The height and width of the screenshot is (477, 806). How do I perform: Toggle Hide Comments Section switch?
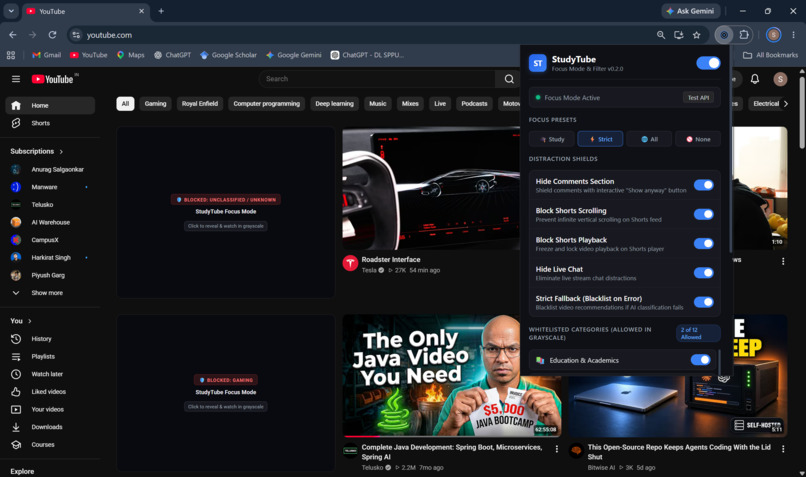tap(704, 185)
